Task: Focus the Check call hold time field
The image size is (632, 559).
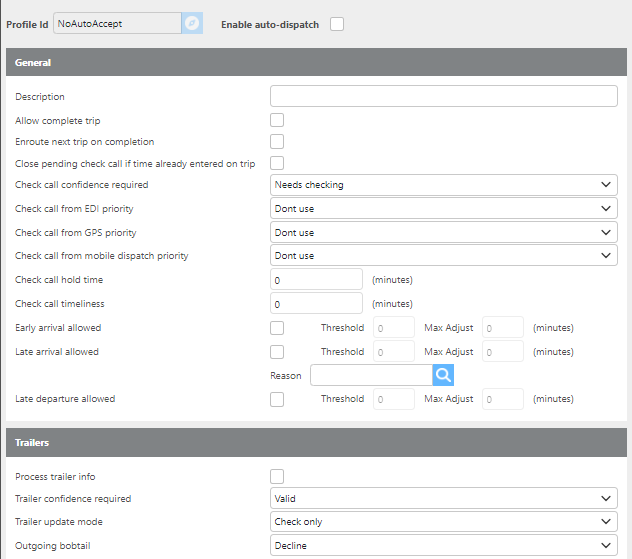Action: (x=316, y=280)
